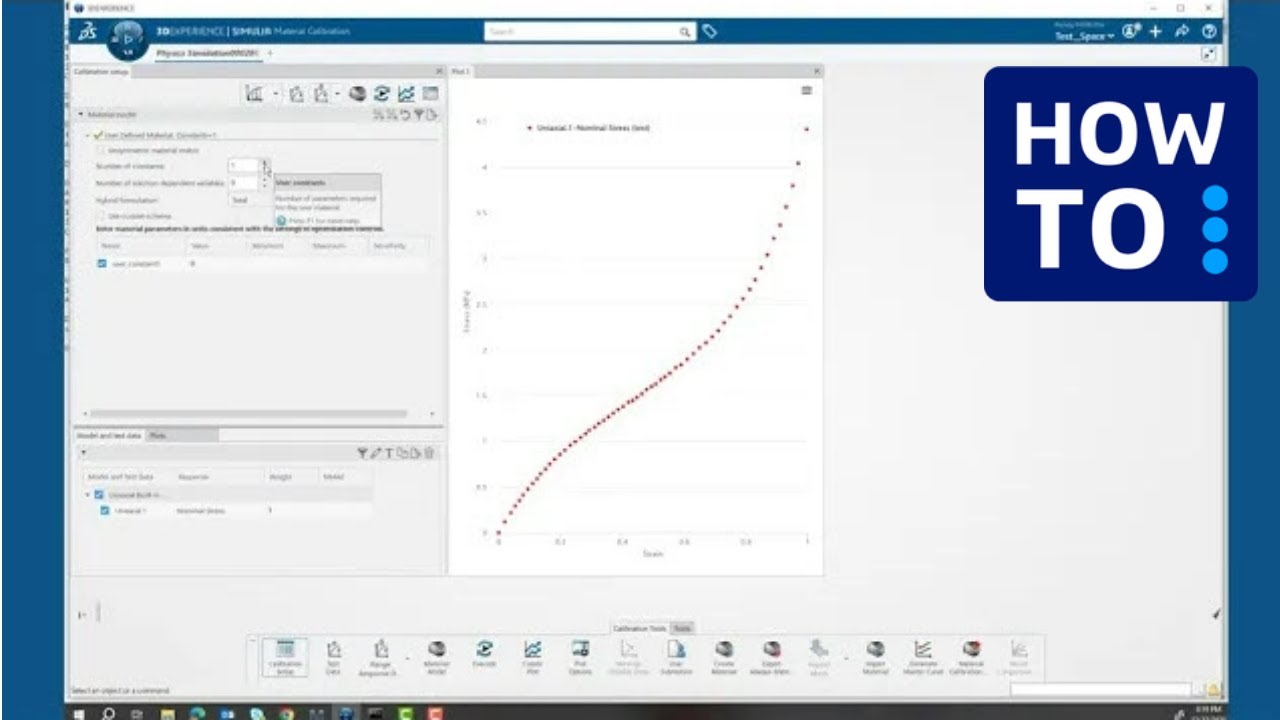Click the Create Plot icon in Calibration setup toolbar
This screenshot has width=1280, height=720.
pyautogui.click(x=406, y=93)
